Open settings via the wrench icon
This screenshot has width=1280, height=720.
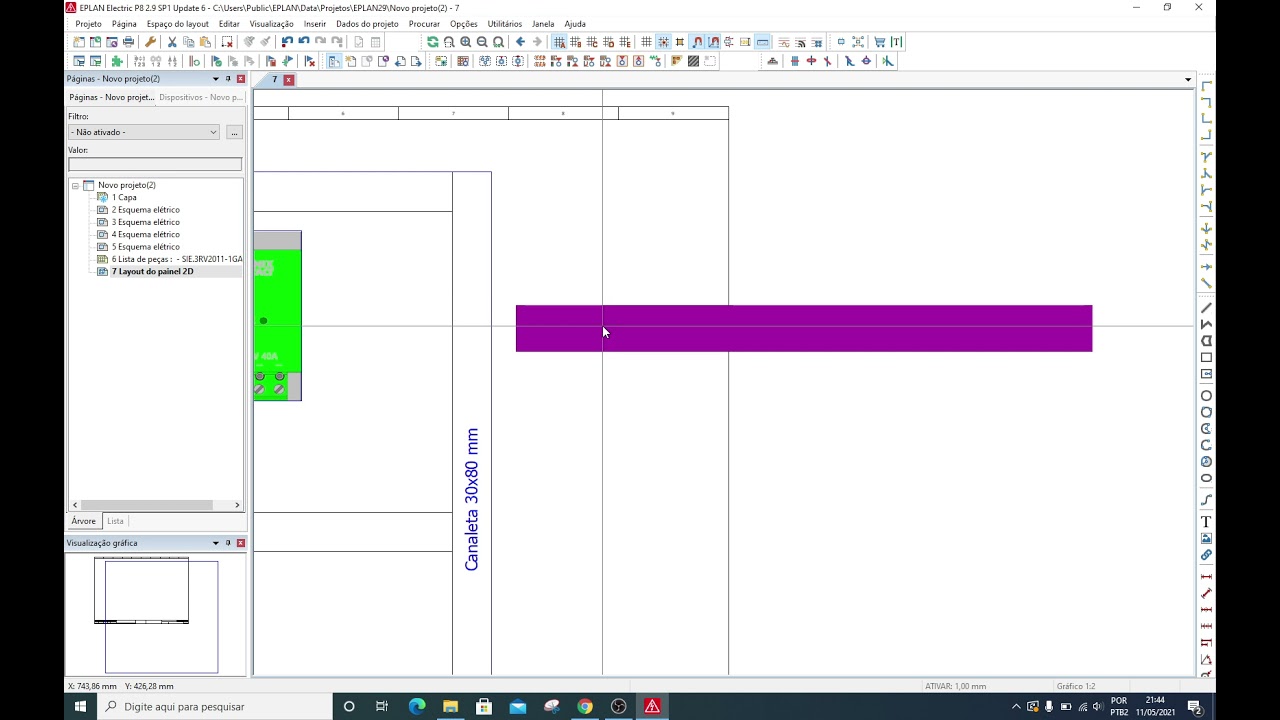click(x=150, y=42)
